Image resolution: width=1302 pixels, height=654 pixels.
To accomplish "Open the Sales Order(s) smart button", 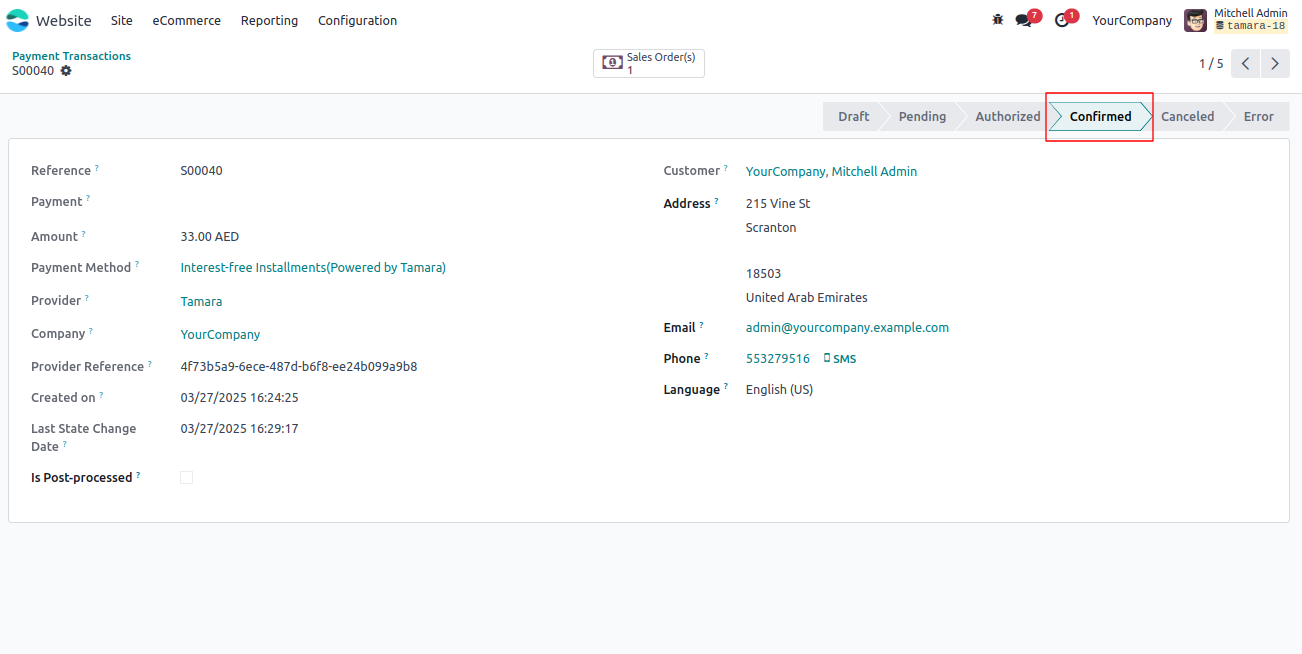I will point(649,63).
